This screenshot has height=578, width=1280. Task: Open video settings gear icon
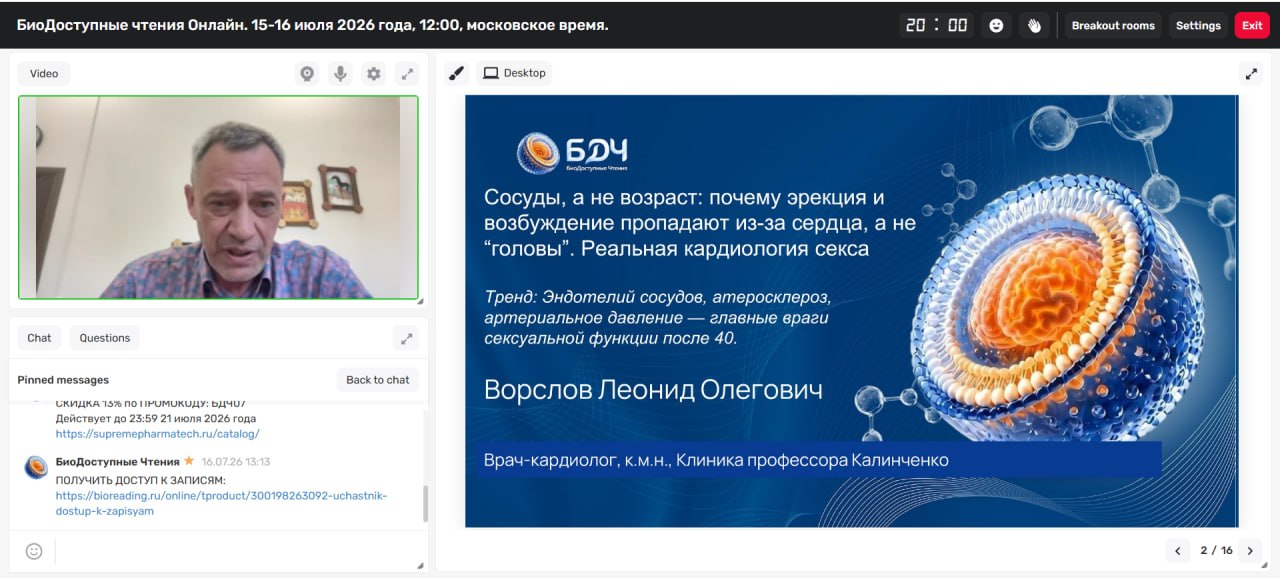pos(373,73)
